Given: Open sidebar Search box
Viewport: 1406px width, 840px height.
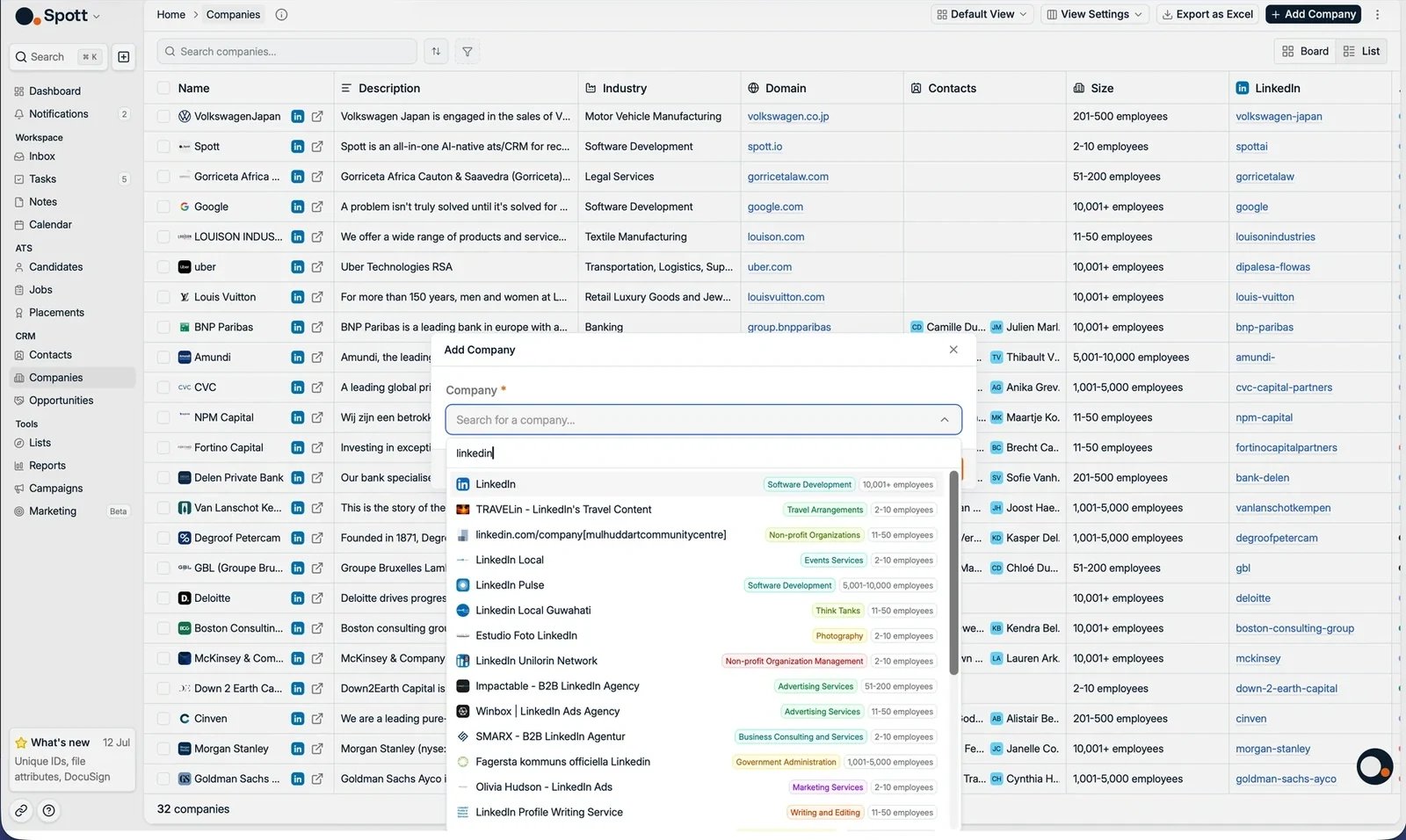Looking at the screenshot, I should coord(58,57).
